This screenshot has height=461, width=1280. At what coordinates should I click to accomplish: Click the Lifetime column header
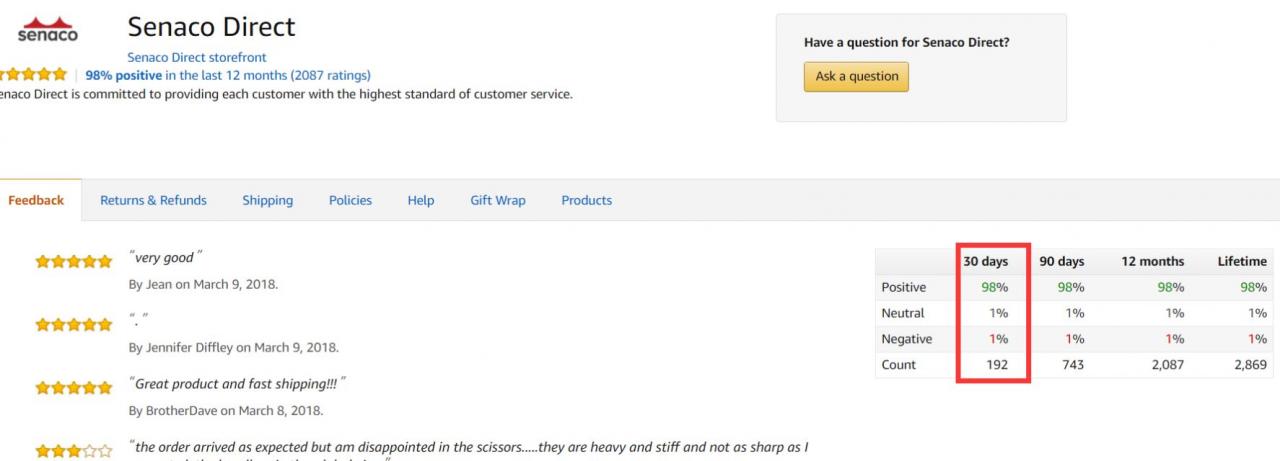pyautogui.click(x=1242, y=261)
